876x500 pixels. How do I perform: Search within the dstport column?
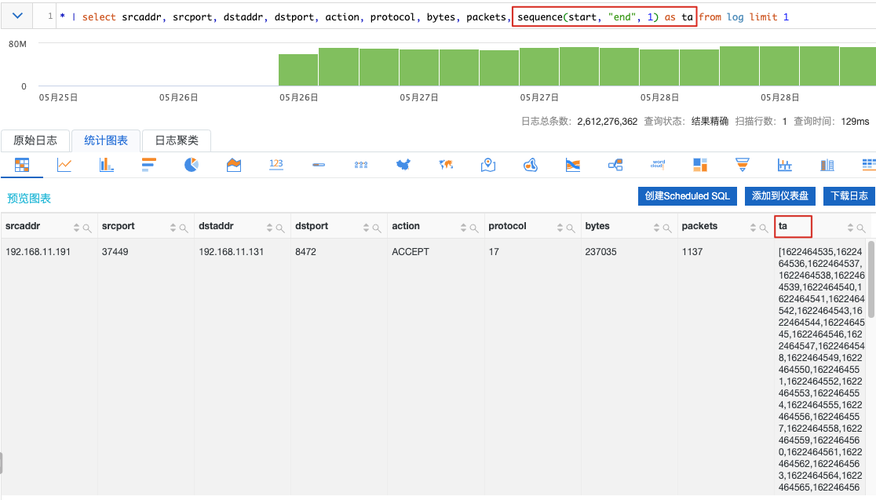tap(377, 228)
